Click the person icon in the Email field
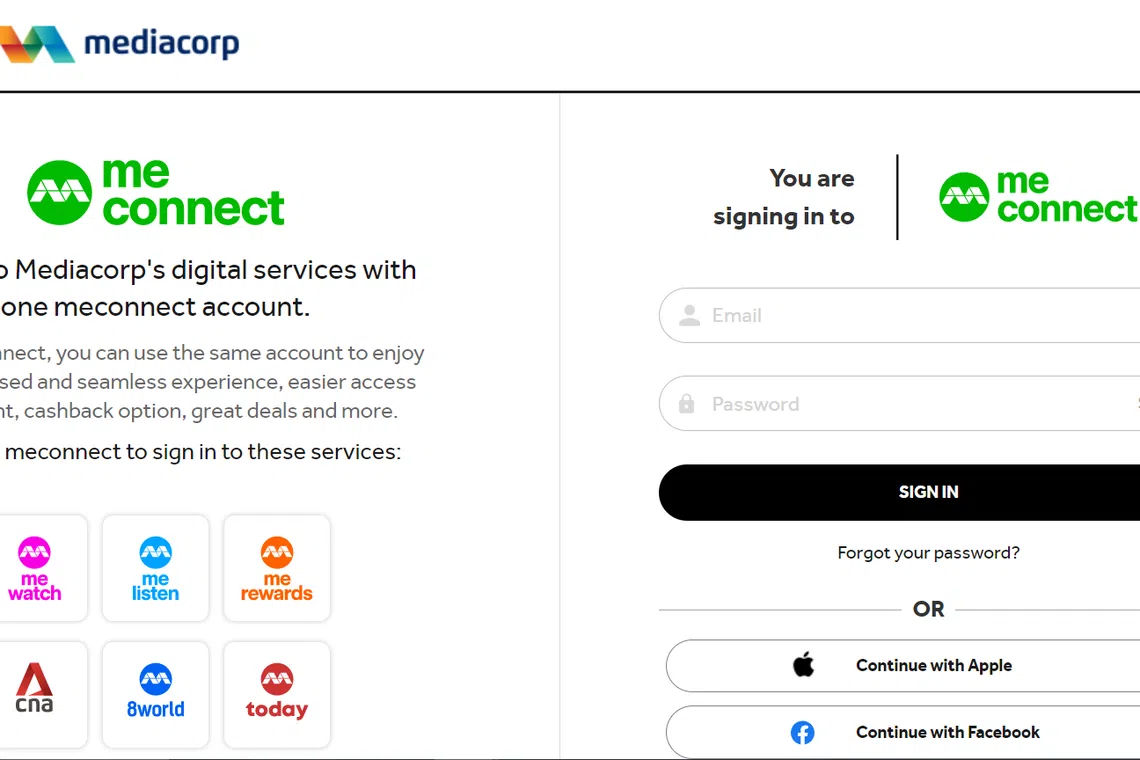 point(689,316)
